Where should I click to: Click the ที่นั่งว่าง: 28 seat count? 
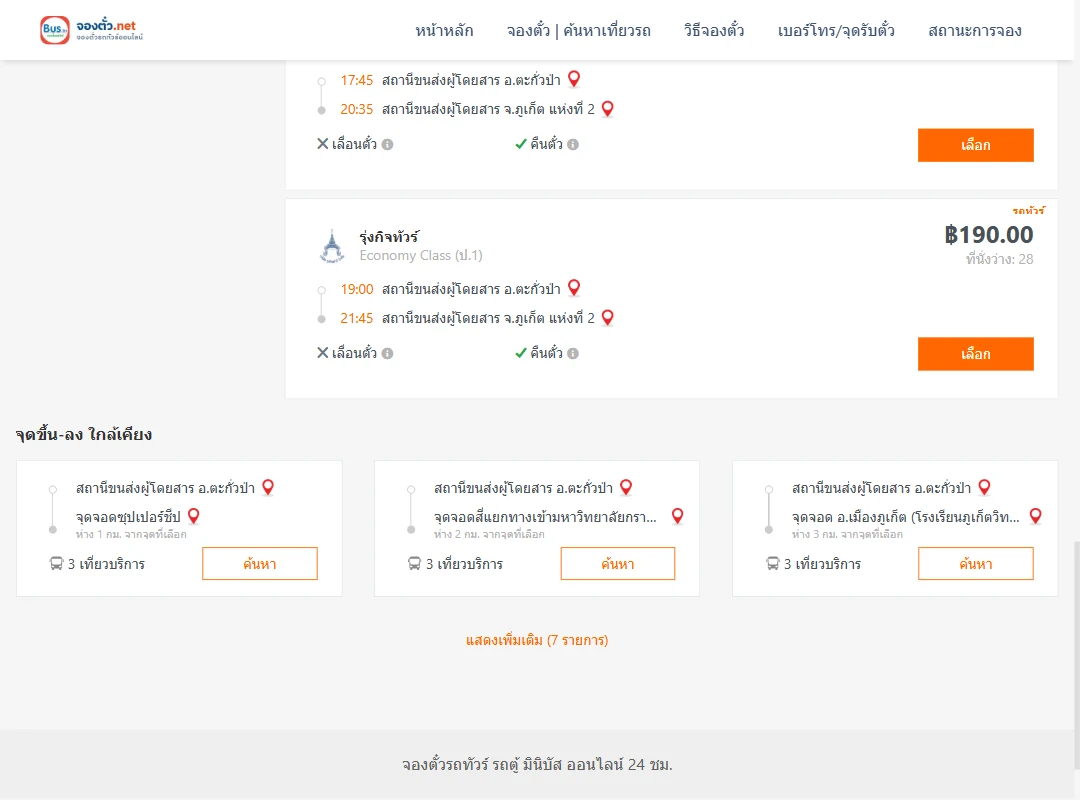click(999, 259)
